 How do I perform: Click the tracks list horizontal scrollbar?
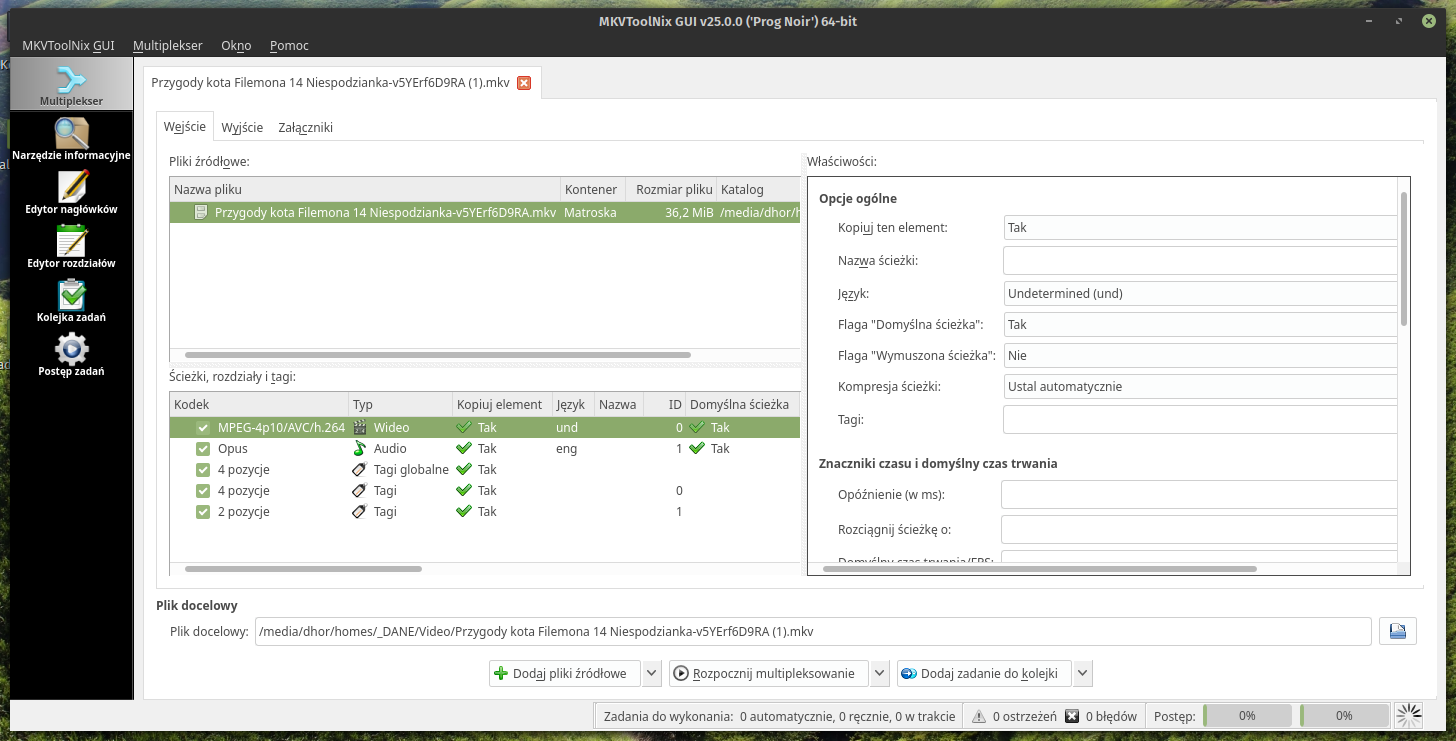(x=304, y=569)
